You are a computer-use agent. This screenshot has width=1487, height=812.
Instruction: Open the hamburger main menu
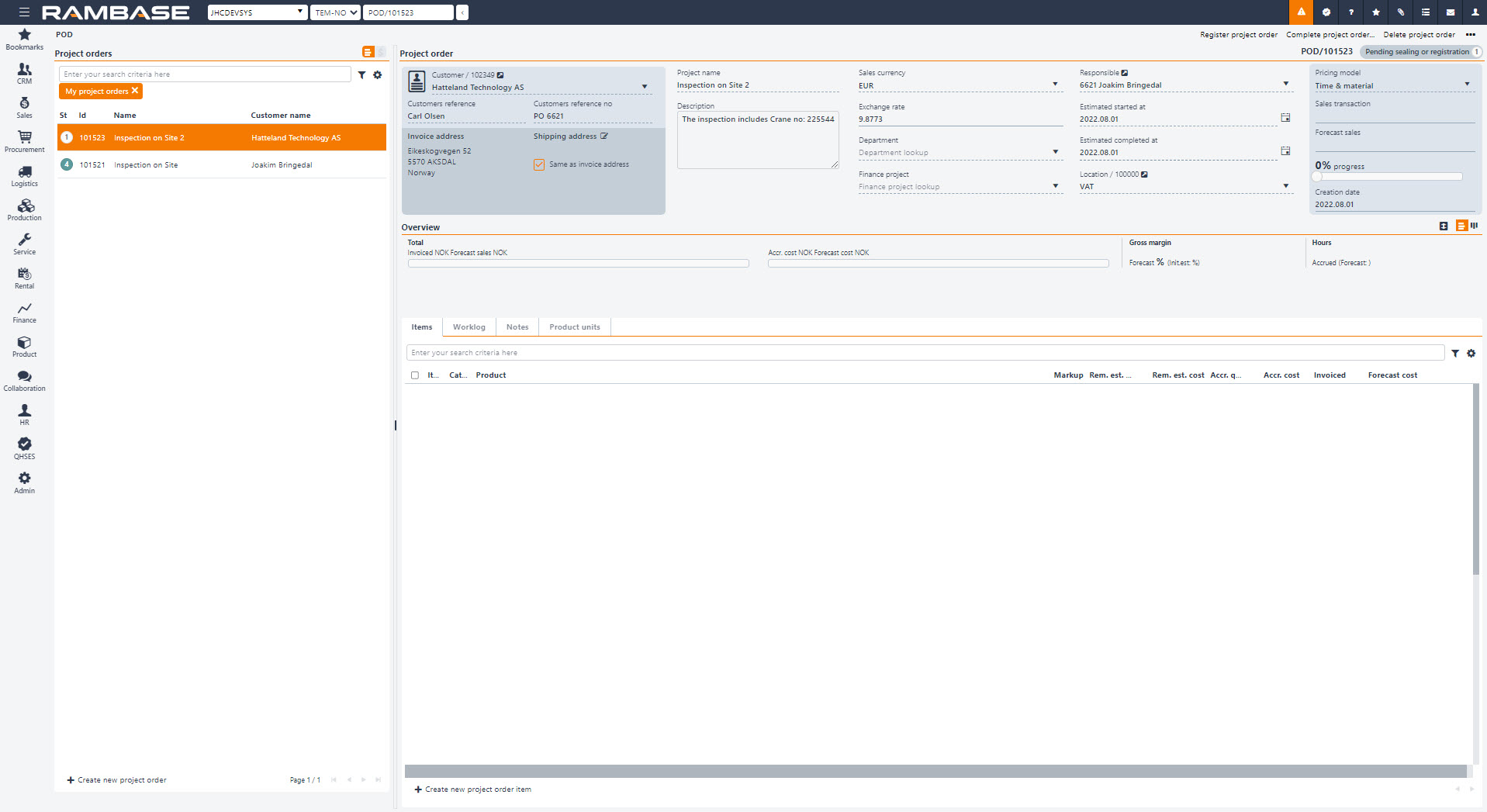pos(24,12)
